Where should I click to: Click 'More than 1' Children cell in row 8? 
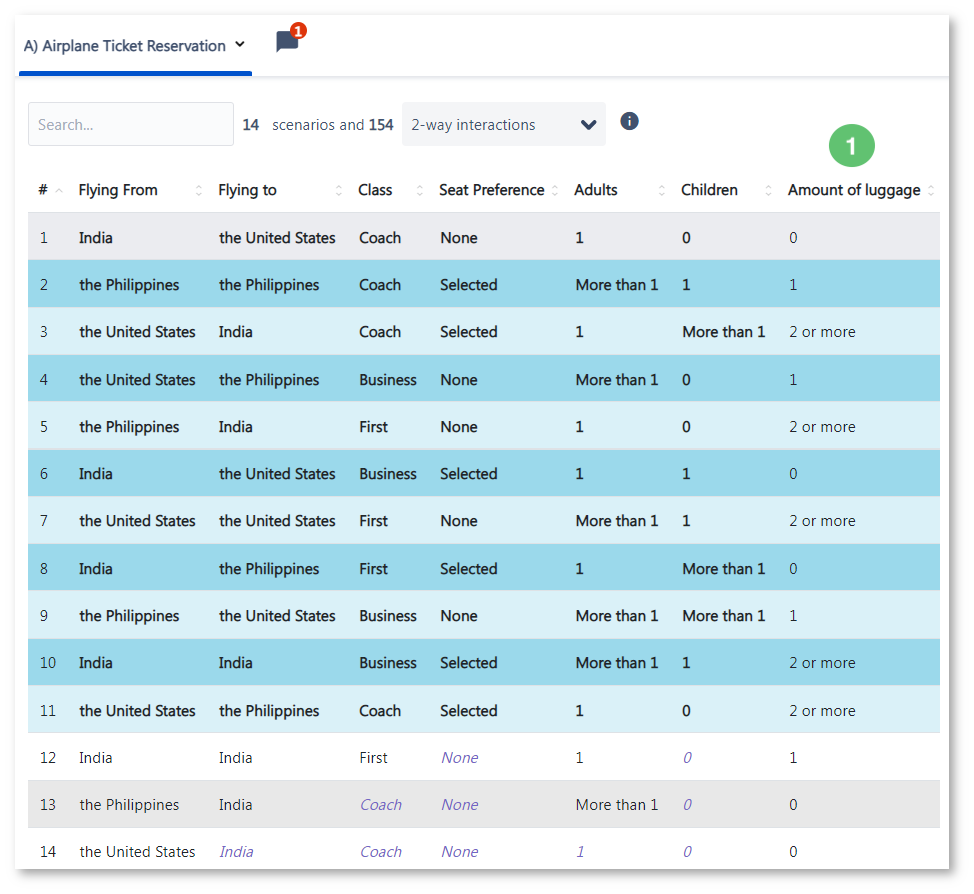[724, 569]
